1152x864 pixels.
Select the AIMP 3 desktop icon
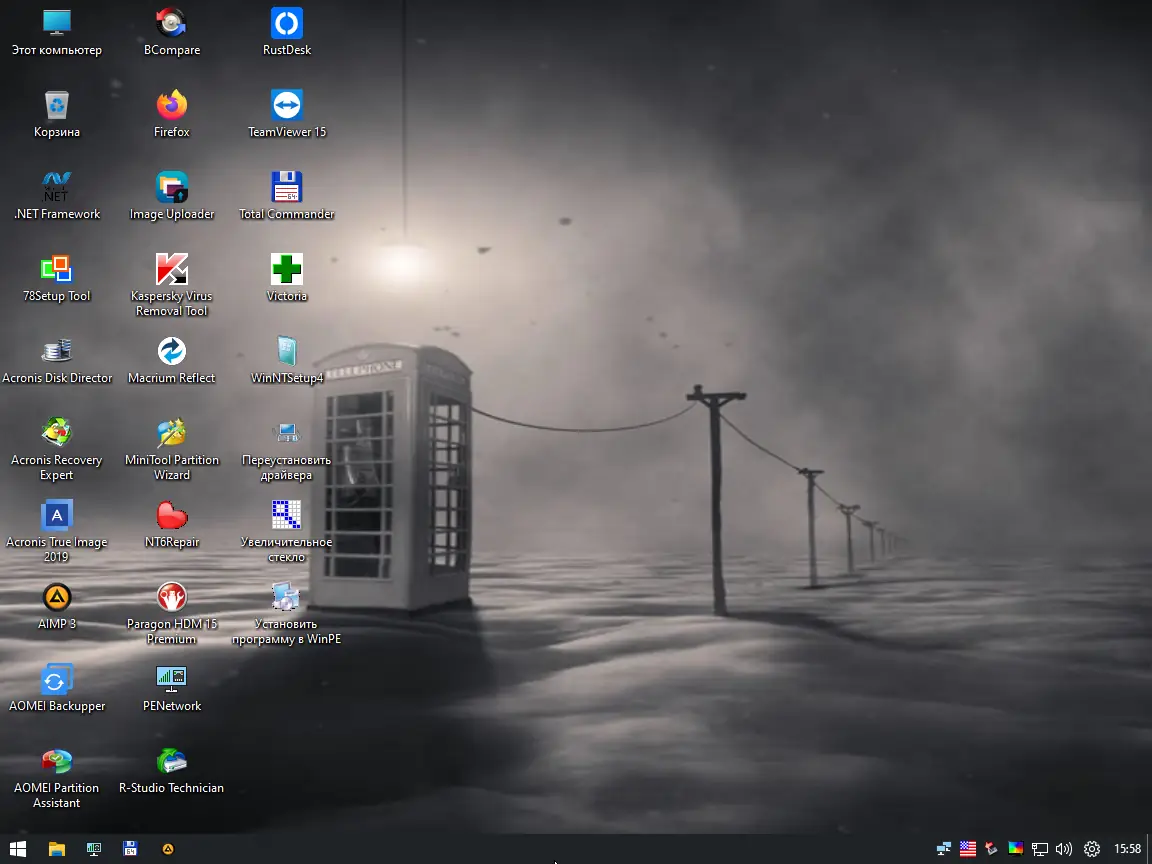[57, 607]
